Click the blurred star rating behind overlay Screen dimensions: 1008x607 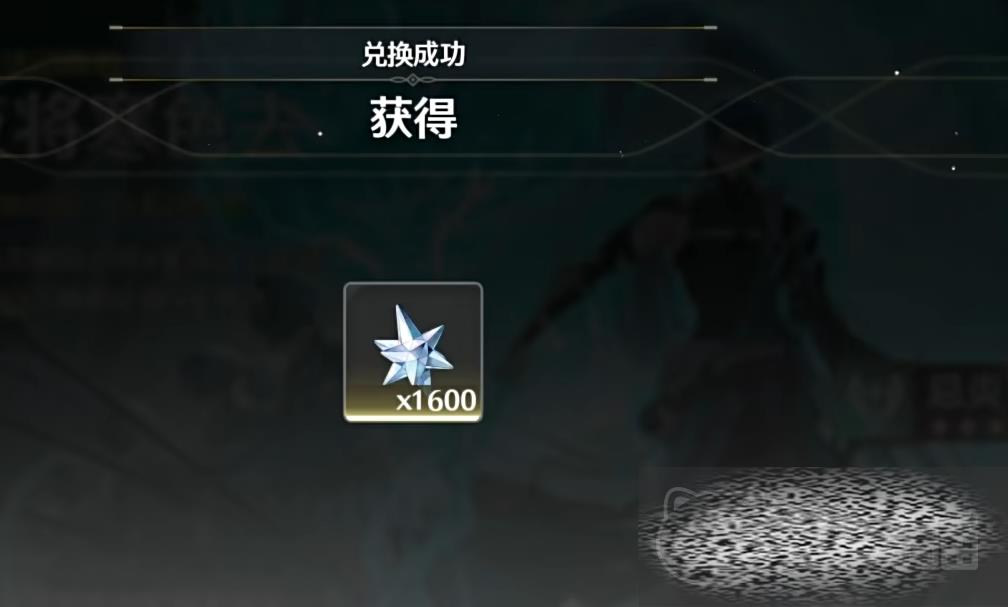pos(968,424)
